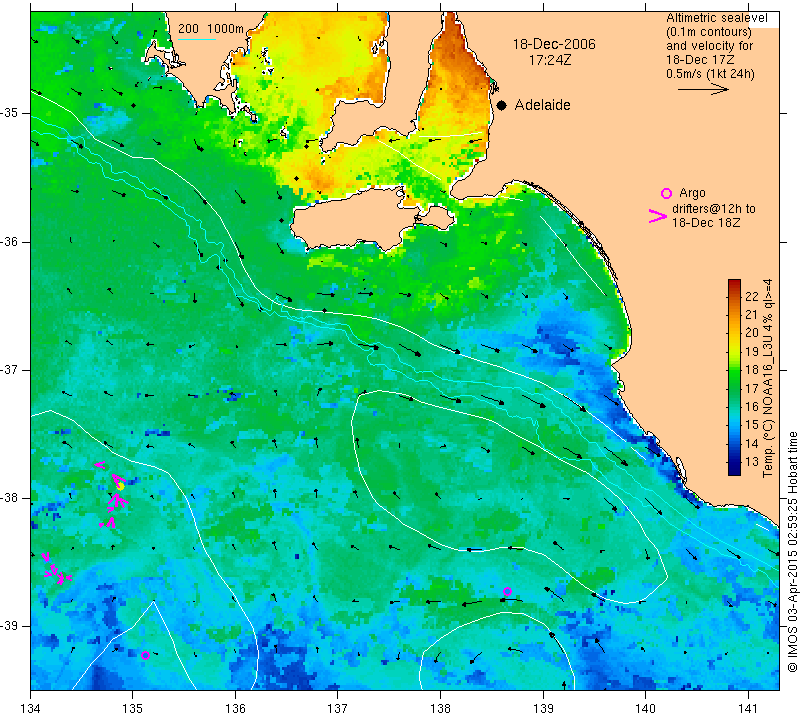Click the time text 17:24Z
Screen dimensions: 800x720
tap(550, 60)
